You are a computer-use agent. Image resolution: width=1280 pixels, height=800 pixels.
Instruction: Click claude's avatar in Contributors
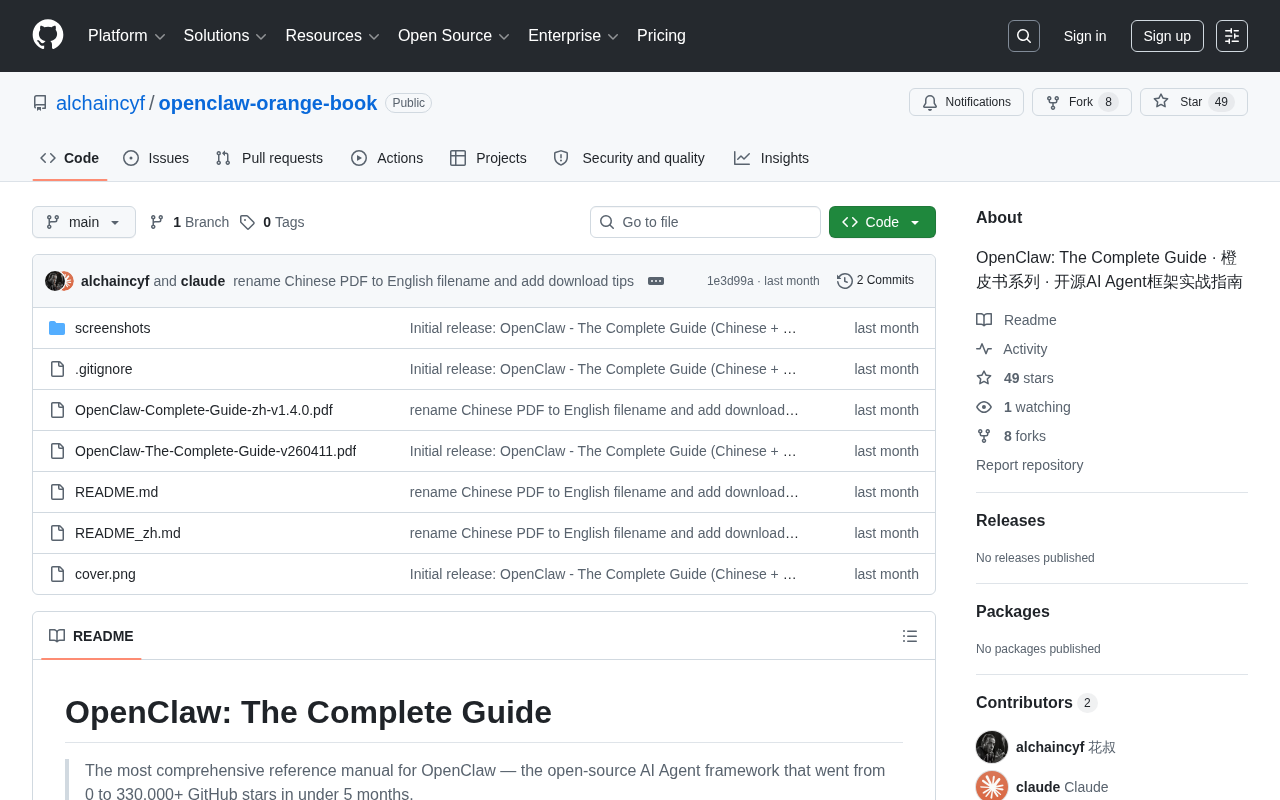(x=992, y=787)
